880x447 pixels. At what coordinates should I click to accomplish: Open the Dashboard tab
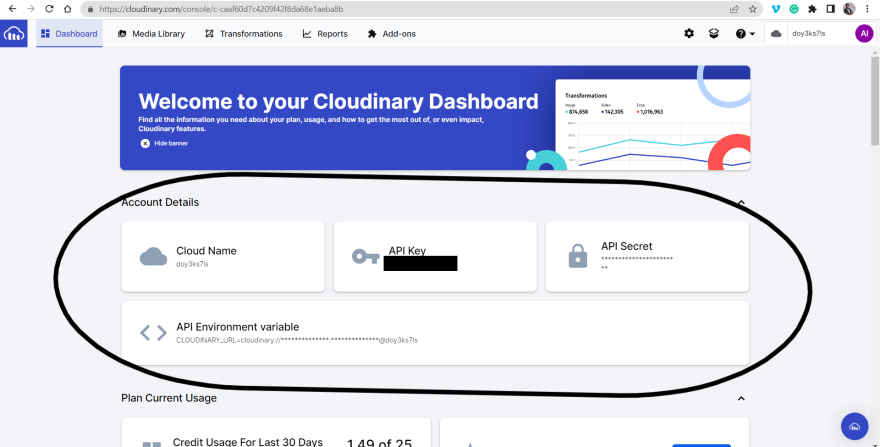coord(70,34)
